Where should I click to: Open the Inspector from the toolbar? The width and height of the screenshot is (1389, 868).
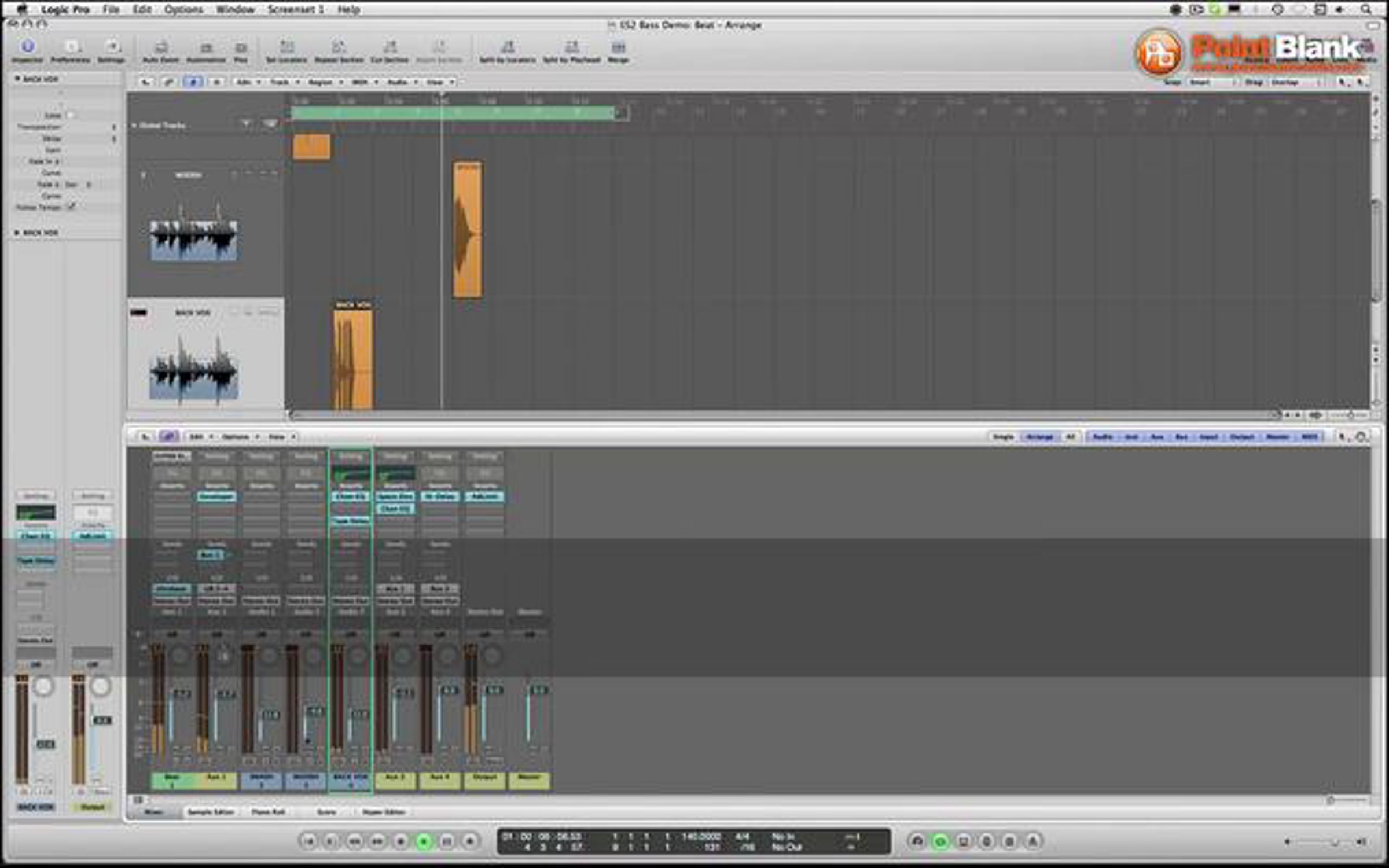click(x=27, y=47)
